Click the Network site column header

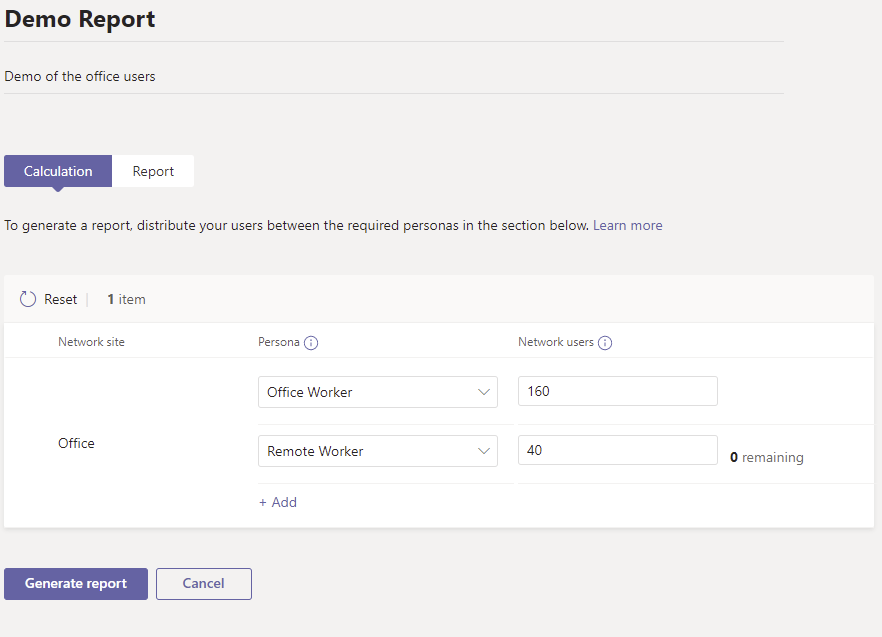pos(91,342)
